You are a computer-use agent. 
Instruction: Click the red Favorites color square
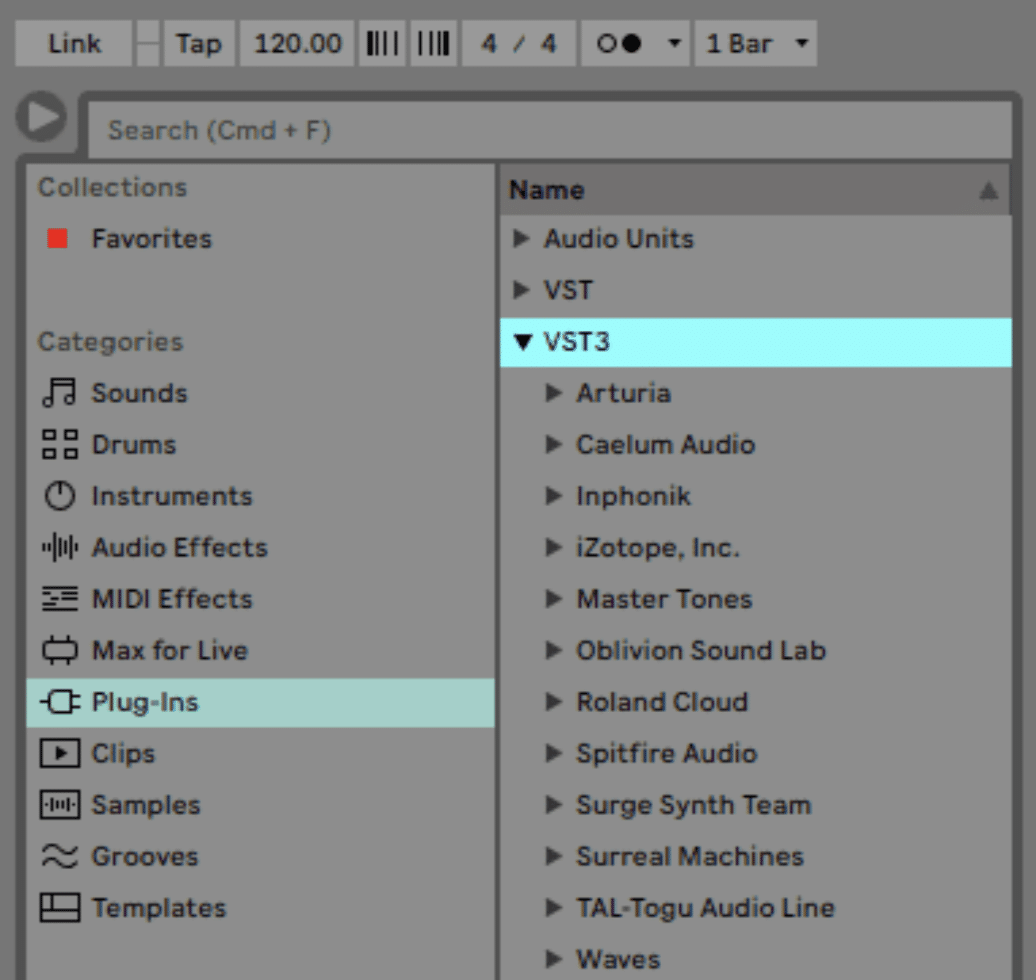pyautogui.click(x=57, y=239)
